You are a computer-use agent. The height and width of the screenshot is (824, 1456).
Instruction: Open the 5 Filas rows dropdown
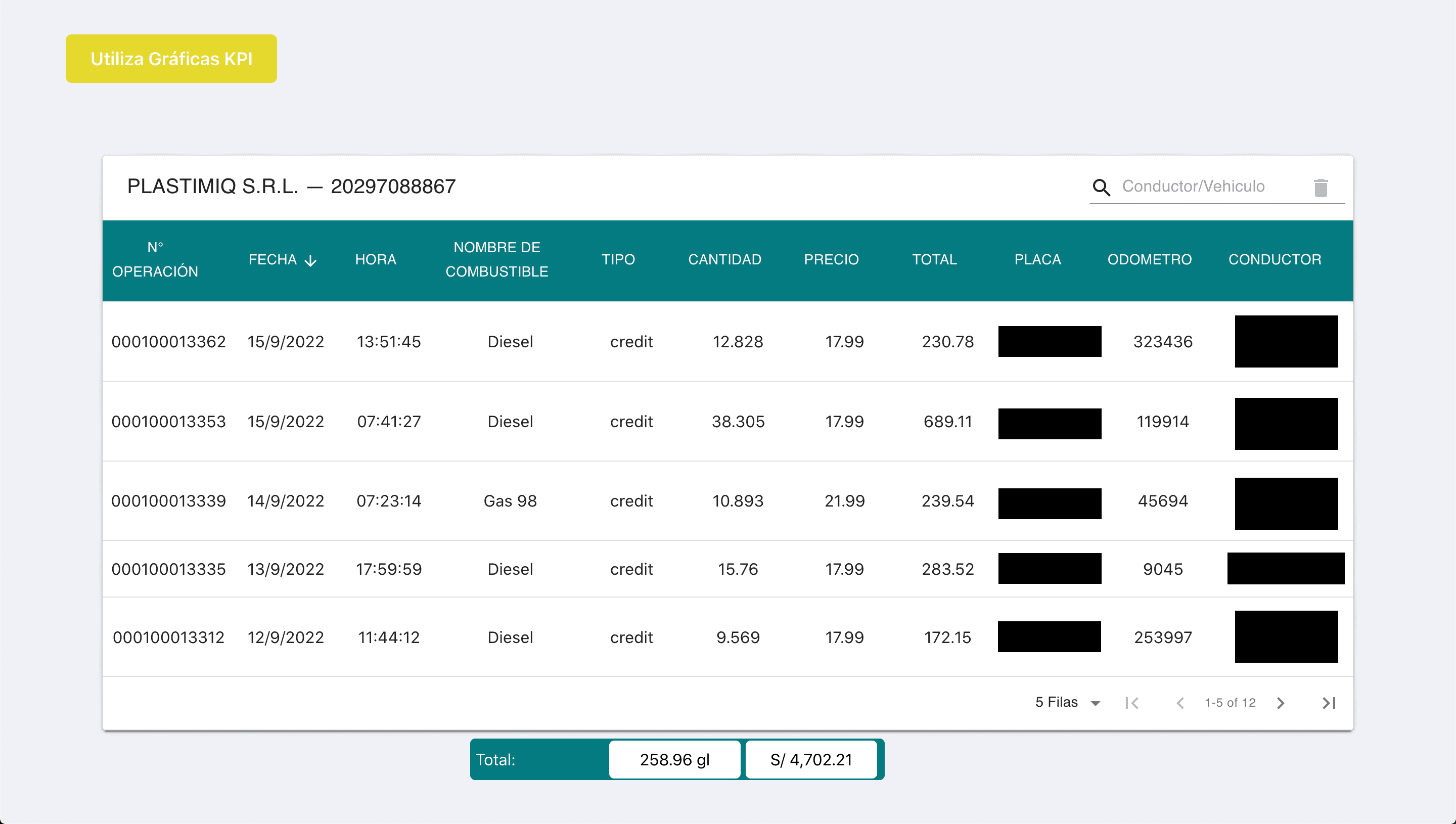[x=1067, y=702]
